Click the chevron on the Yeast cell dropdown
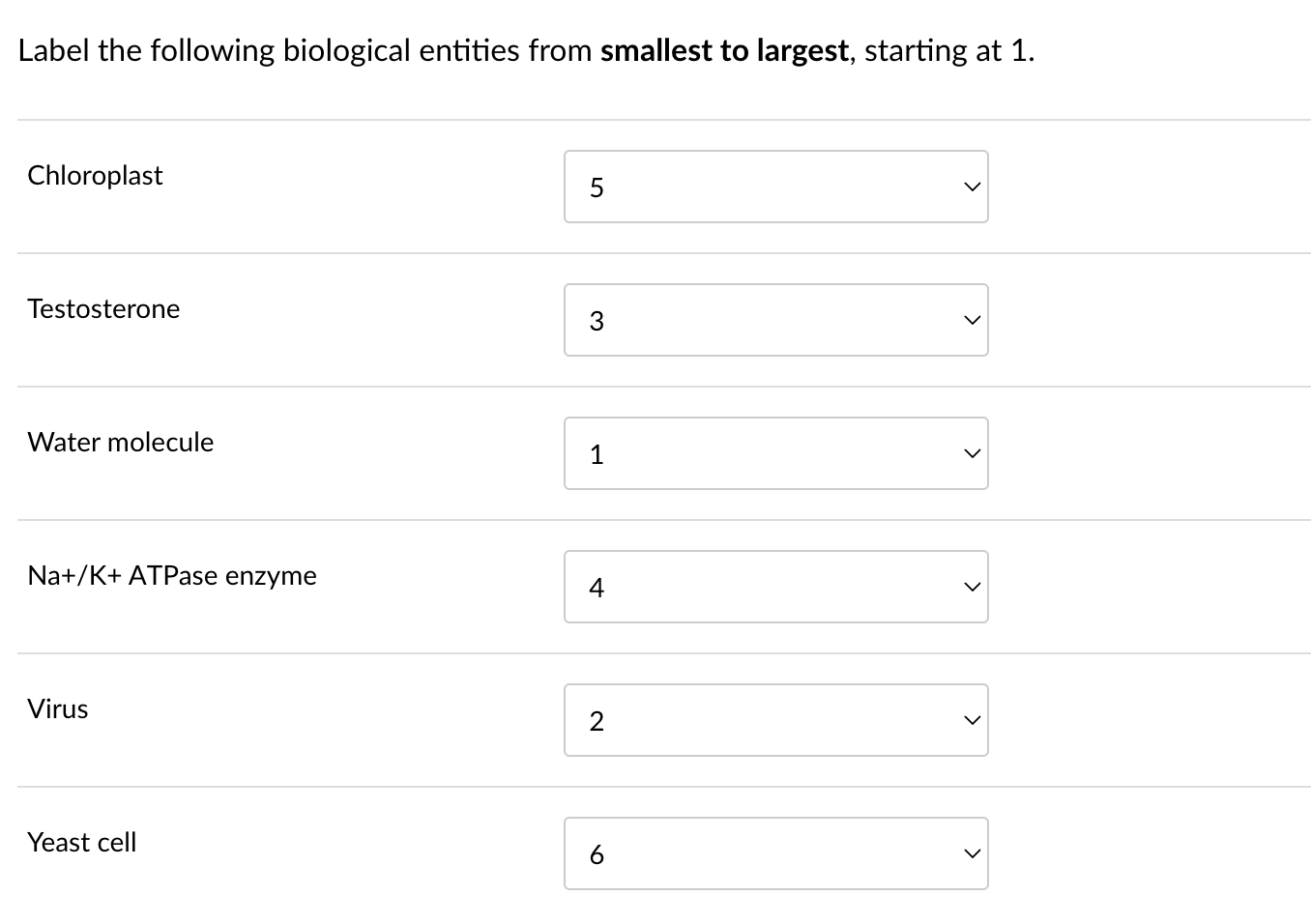The width and height of the screenshot is (1311, 924). click(x=971, y=852)
